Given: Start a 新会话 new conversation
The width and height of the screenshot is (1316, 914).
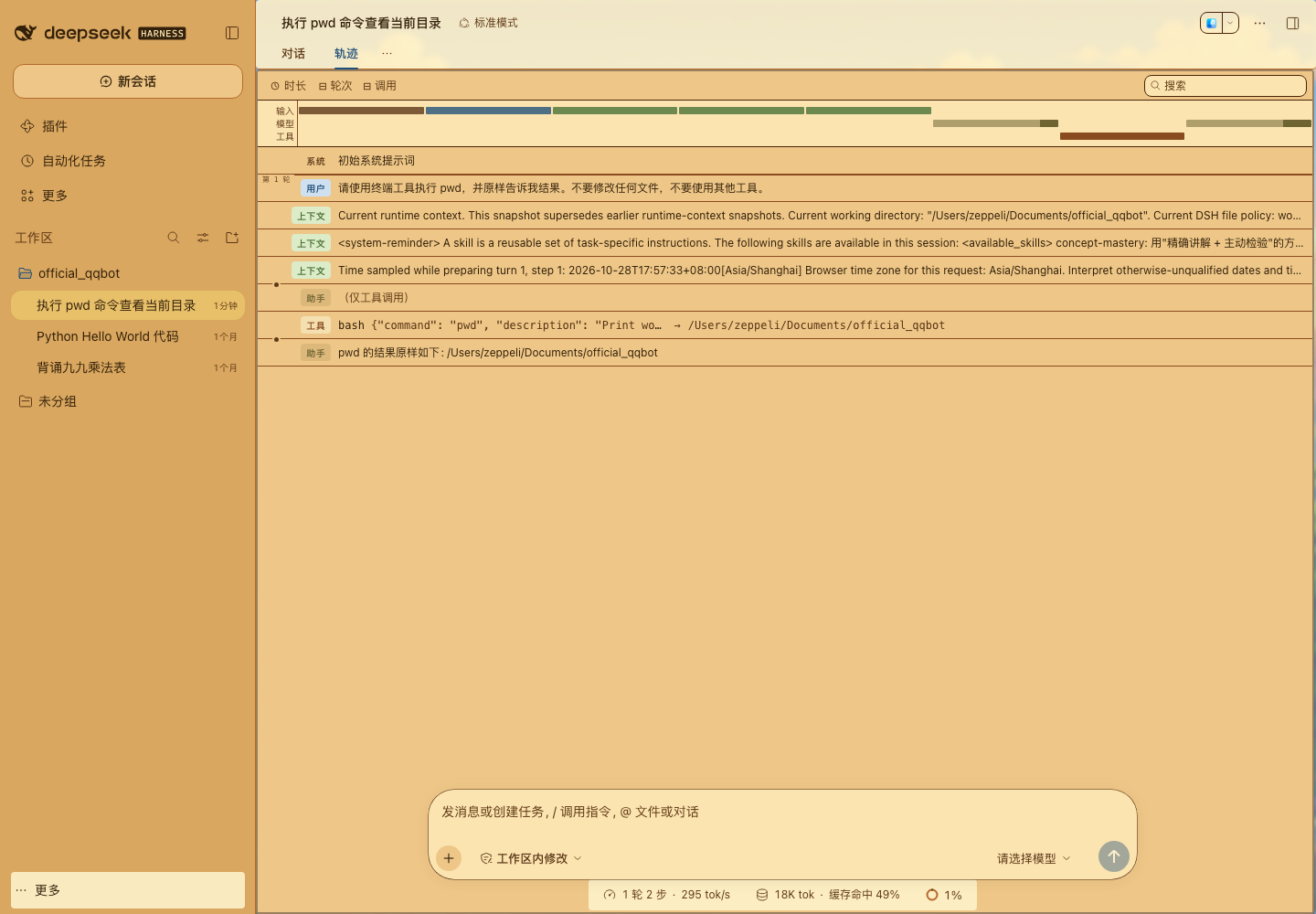Looking at the screenshot, I should (128, 81).
